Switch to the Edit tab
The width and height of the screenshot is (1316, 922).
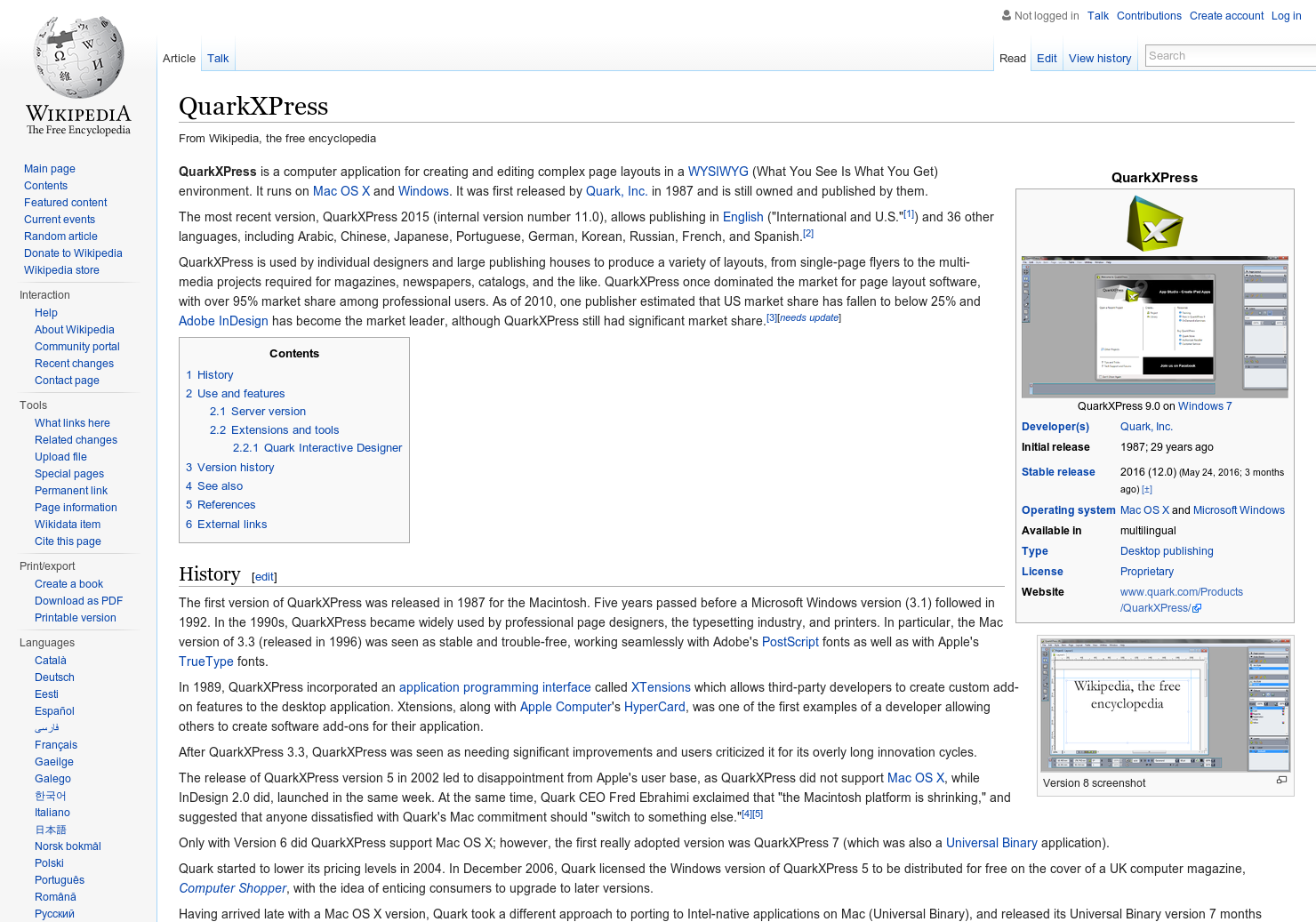pos(1046,58)
